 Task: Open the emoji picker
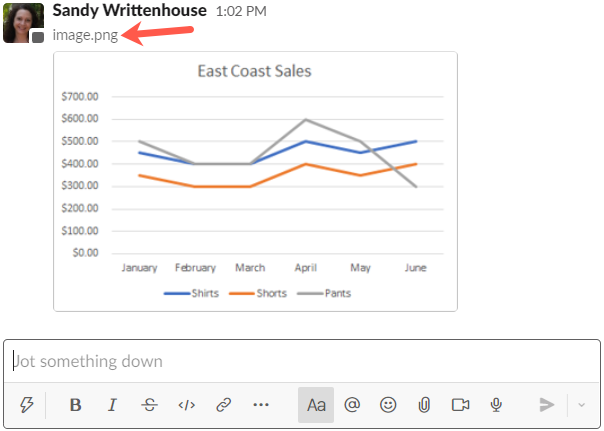pyautogui.click(x=388, y=405)
